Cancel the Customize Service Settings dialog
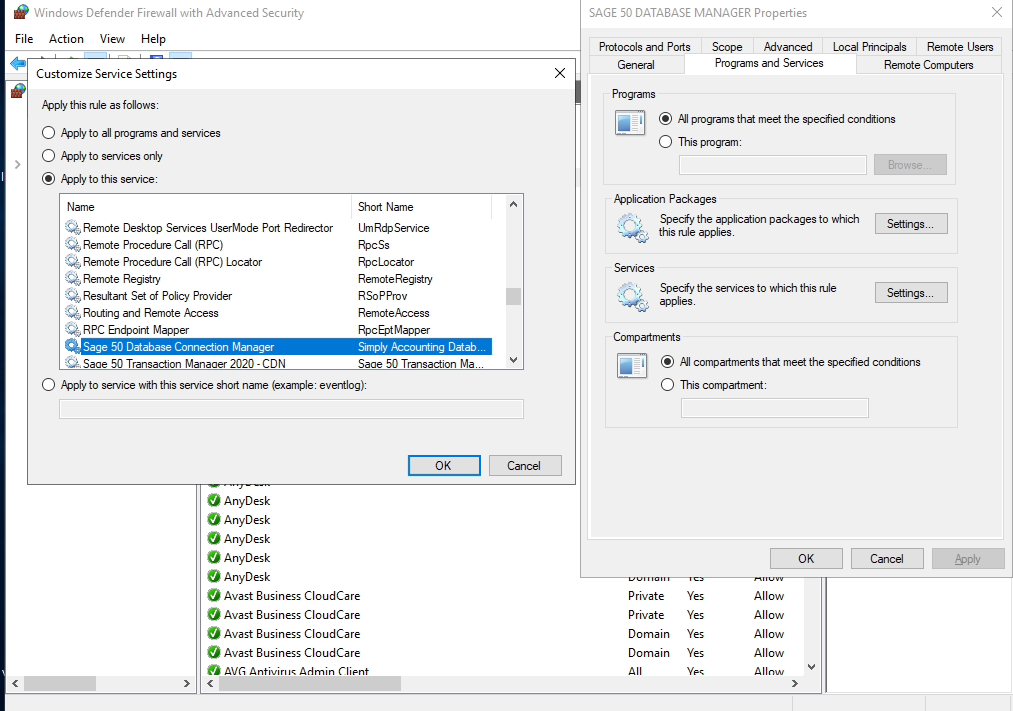Screen dimensions: 1013x711 click(524, 466)
